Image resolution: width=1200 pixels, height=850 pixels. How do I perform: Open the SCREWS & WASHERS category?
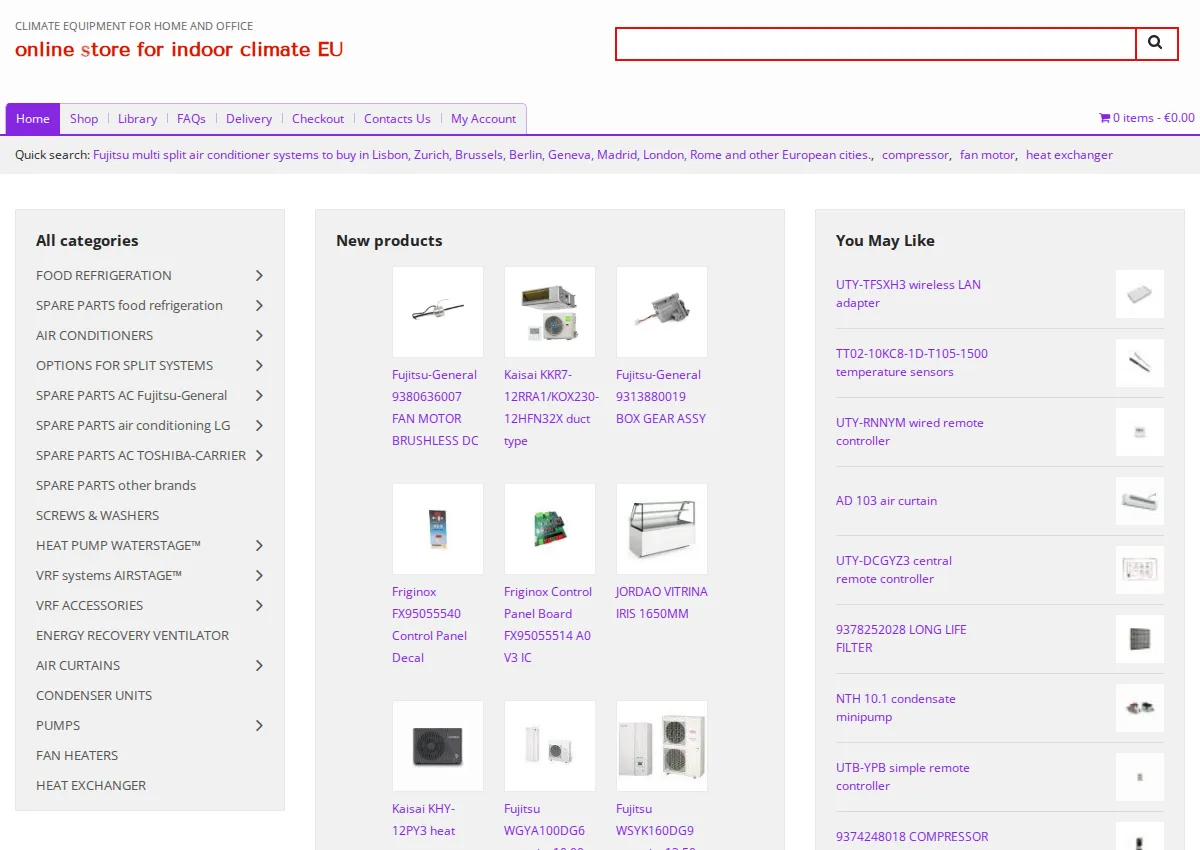pos(98,515)
